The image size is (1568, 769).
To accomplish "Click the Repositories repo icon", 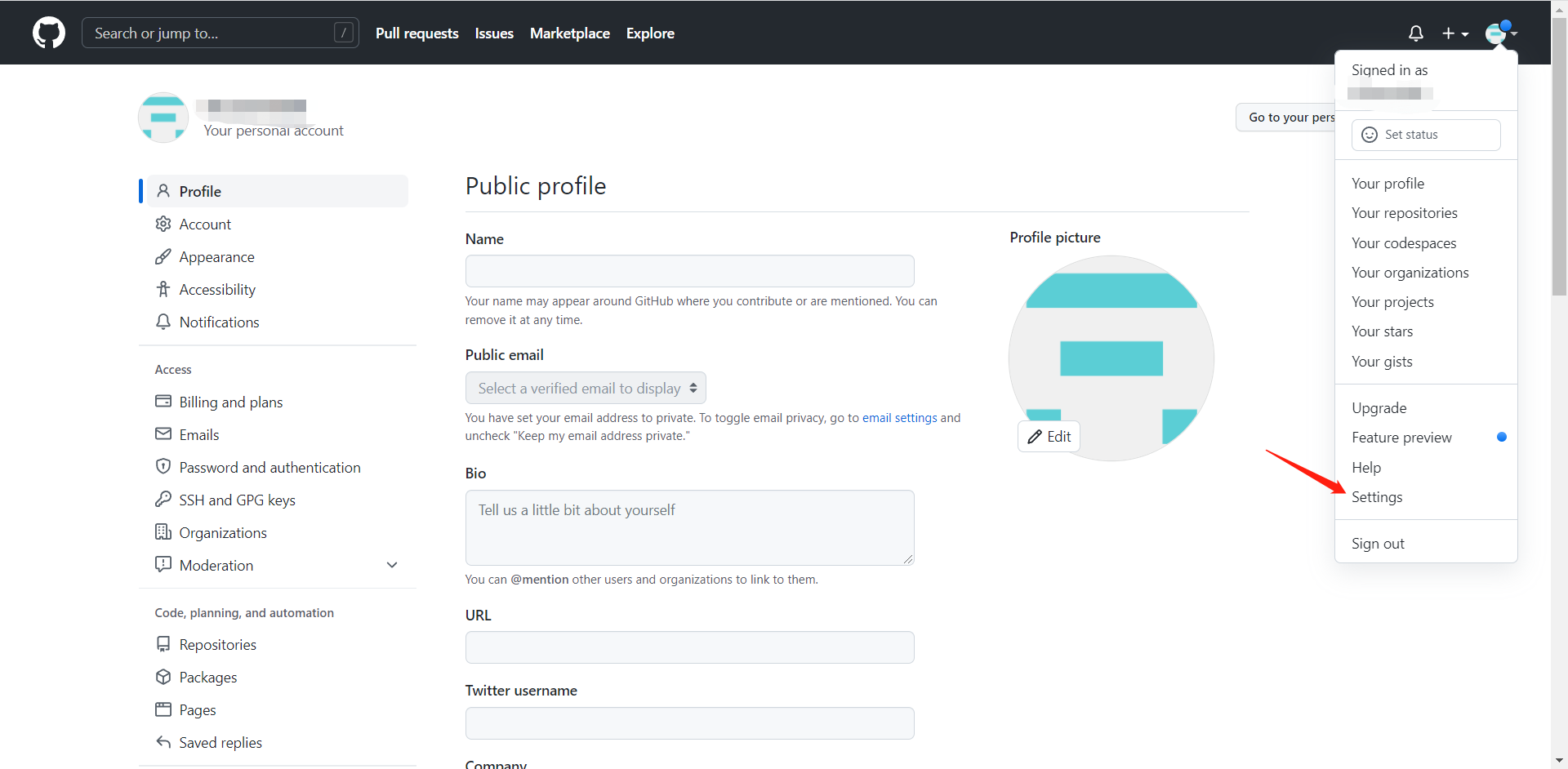I will pyautogui.click(x=163, y=644).
